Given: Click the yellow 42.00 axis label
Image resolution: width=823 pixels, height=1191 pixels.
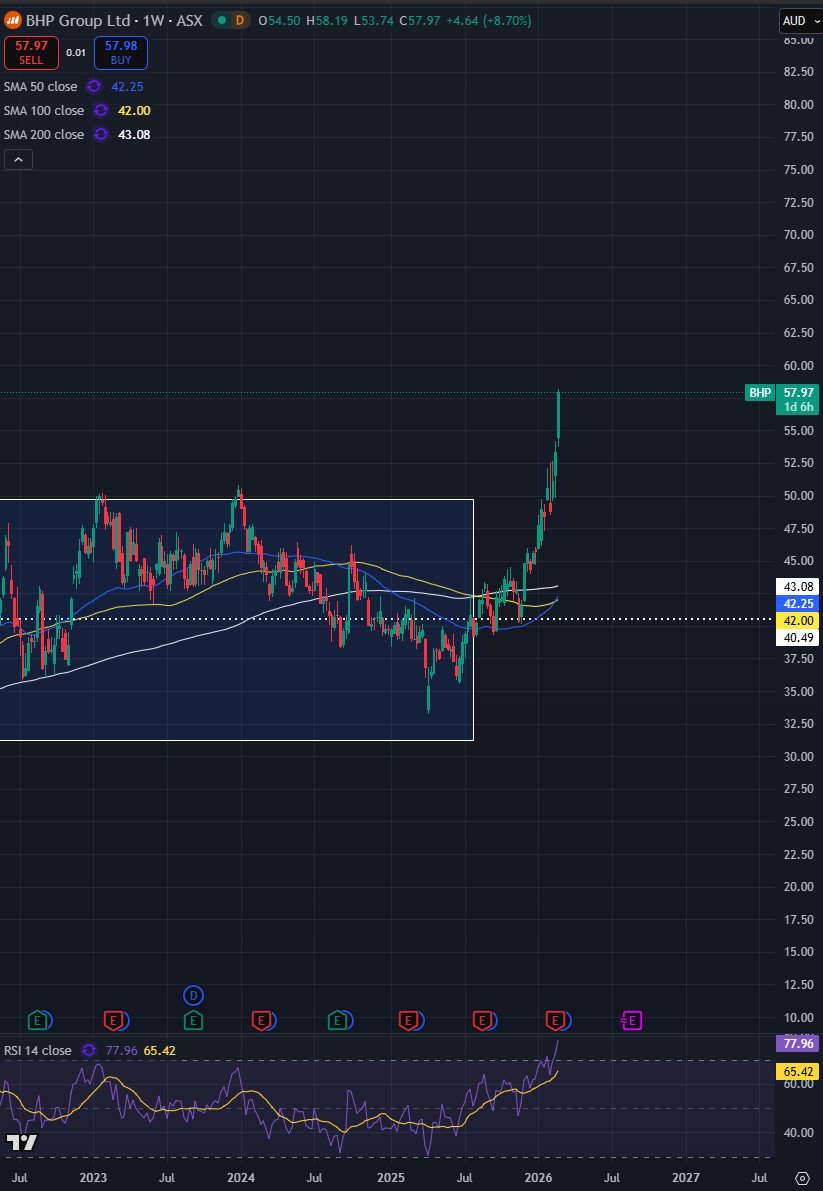Looking at the screenshot, I should (796, 621).
